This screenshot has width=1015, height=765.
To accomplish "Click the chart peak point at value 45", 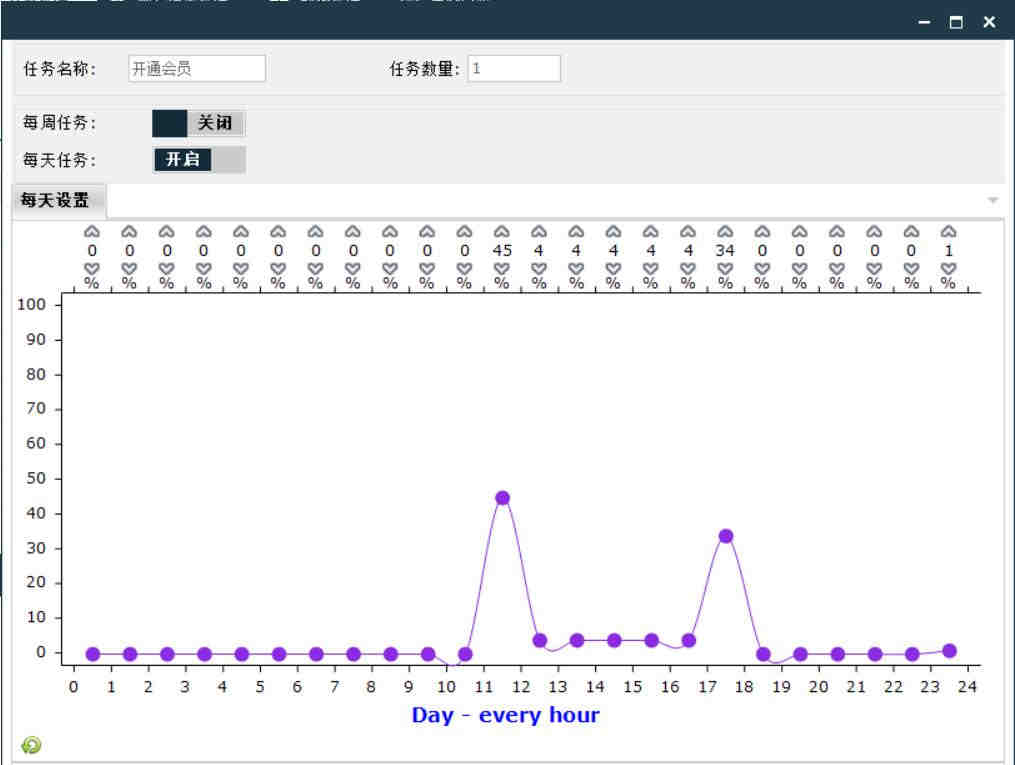I will 502,498.
